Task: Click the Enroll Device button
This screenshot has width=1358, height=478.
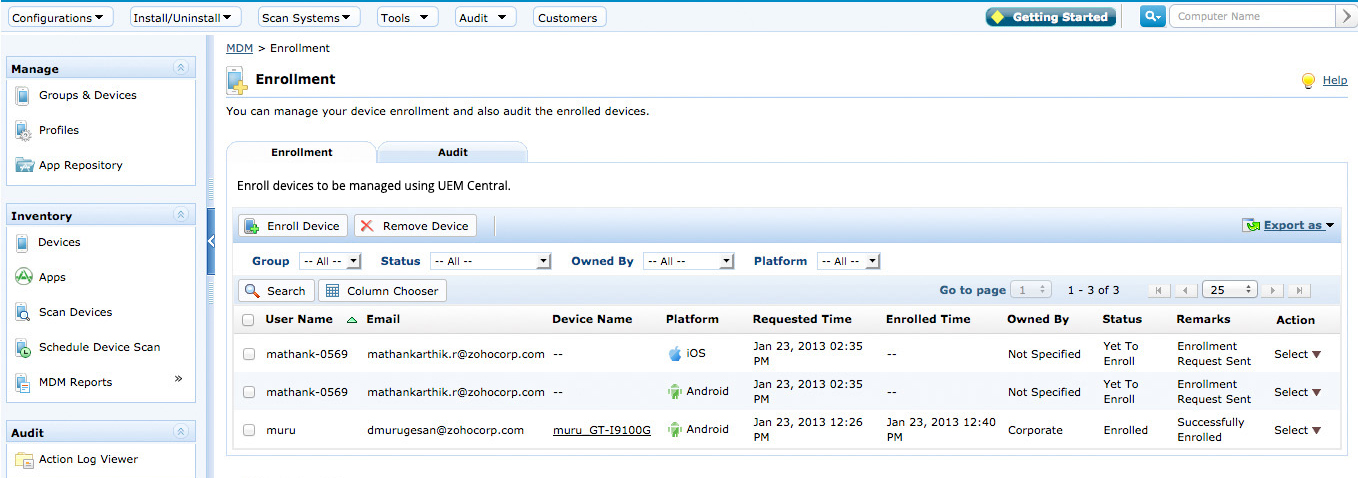Action: click(293, 226)
